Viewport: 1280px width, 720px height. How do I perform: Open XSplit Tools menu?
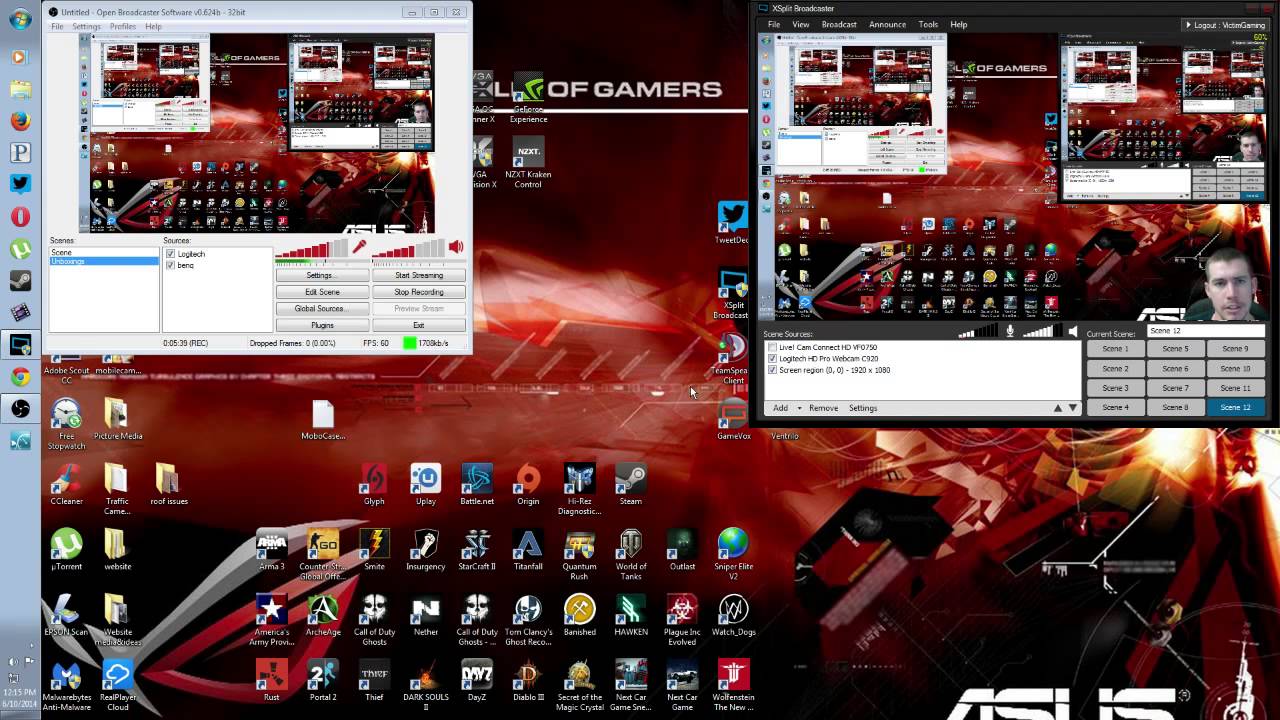pos(928,24)
